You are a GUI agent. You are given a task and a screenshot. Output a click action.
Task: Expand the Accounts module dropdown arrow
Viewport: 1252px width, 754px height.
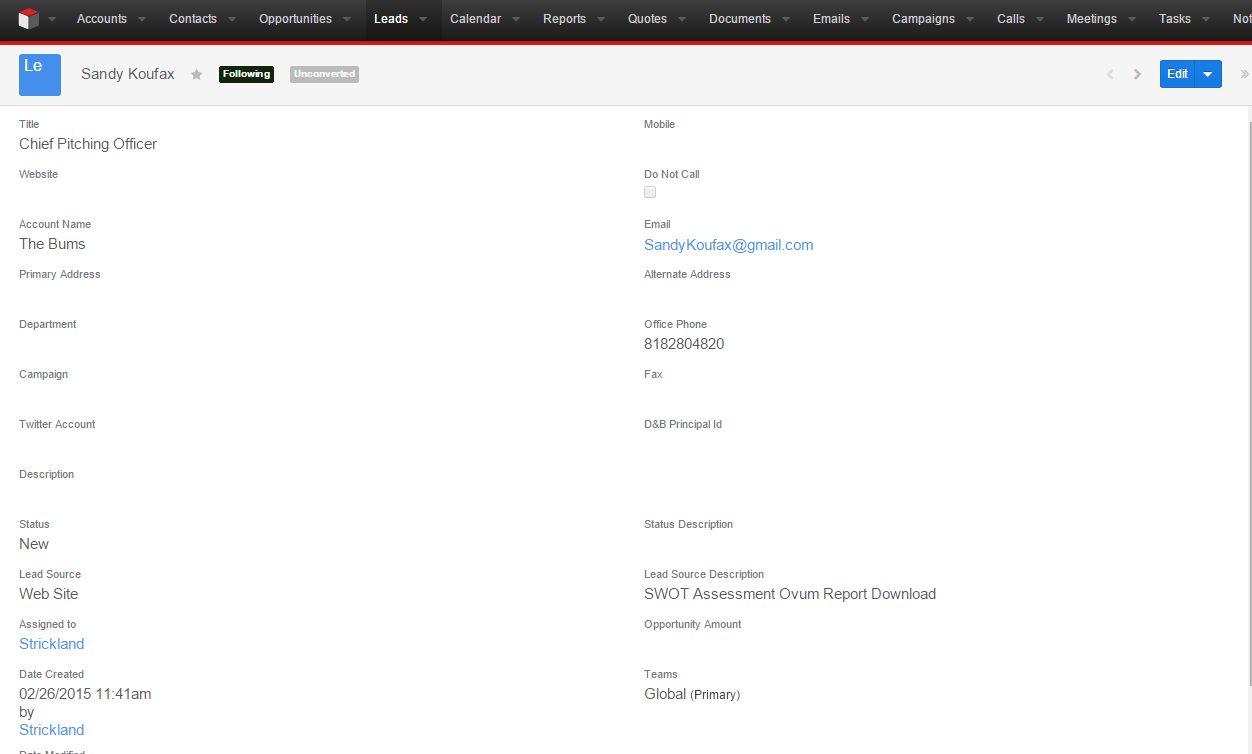142,19
